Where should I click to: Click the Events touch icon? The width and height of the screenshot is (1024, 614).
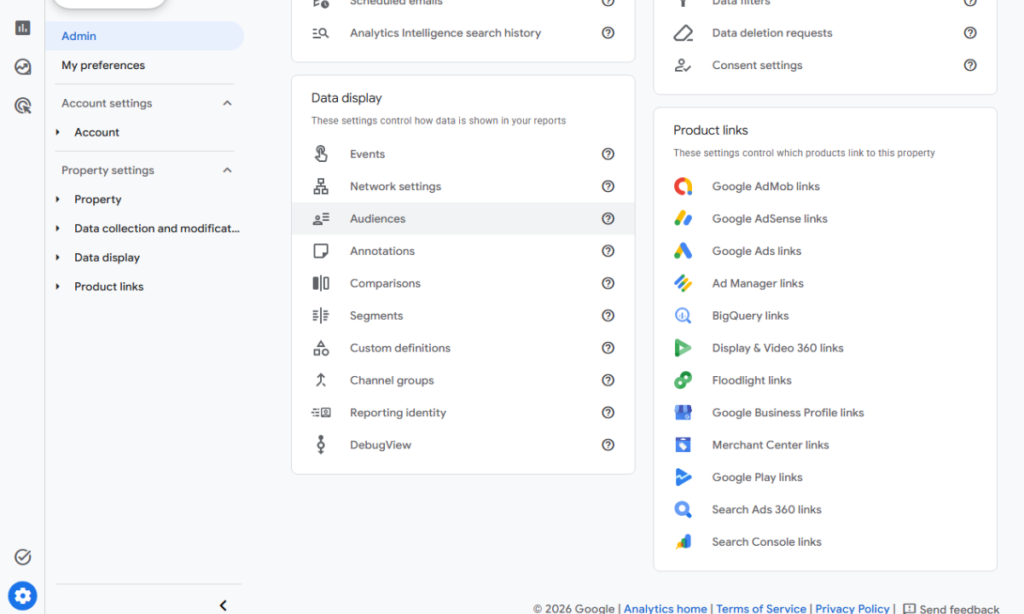321,154
